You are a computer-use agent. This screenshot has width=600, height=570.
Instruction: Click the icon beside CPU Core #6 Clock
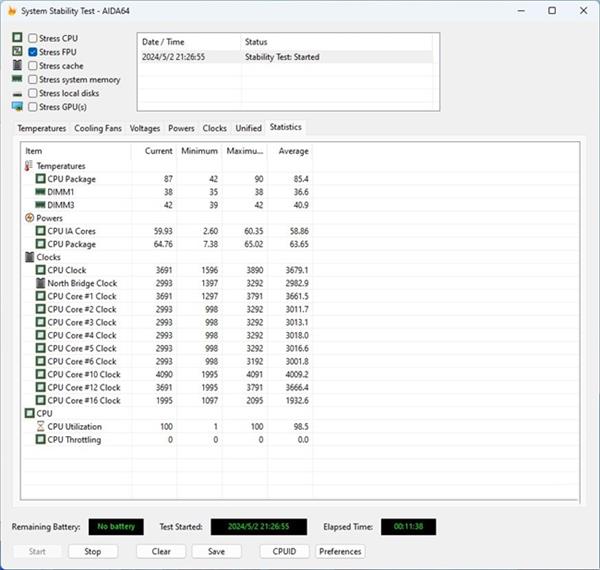pyautogui.click(x=40, y=361)
